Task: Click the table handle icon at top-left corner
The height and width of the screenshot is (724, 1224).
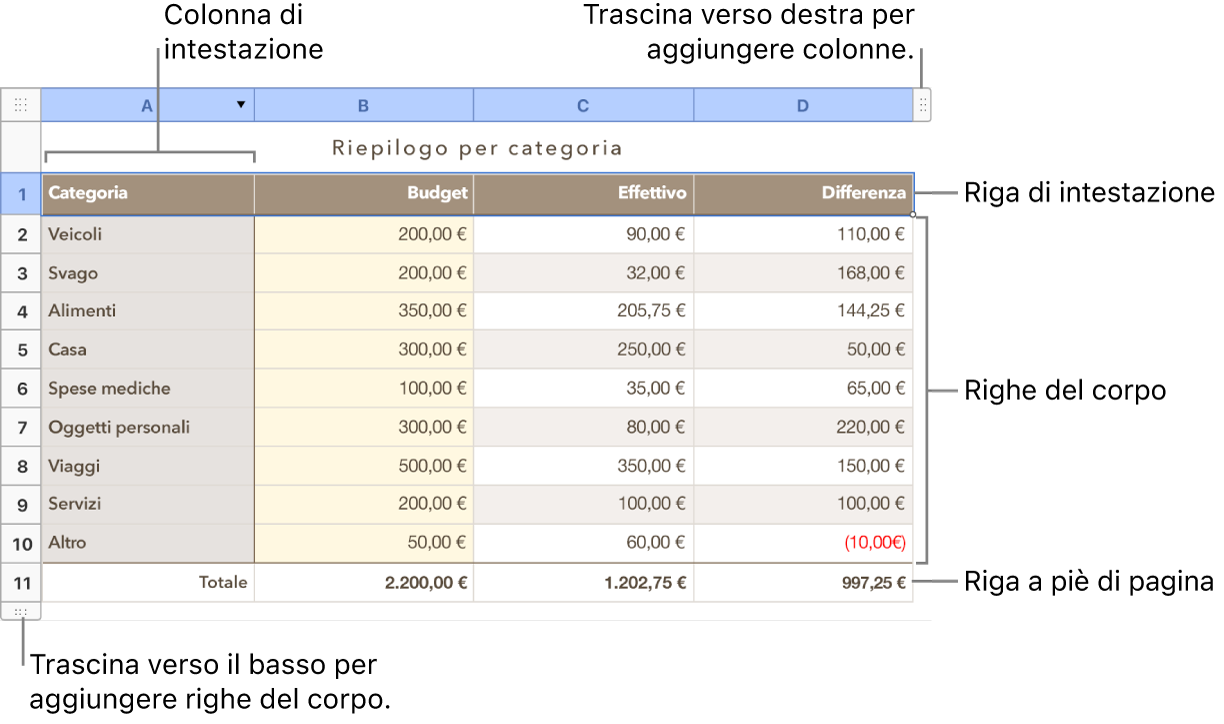Action: pos(20,105)
